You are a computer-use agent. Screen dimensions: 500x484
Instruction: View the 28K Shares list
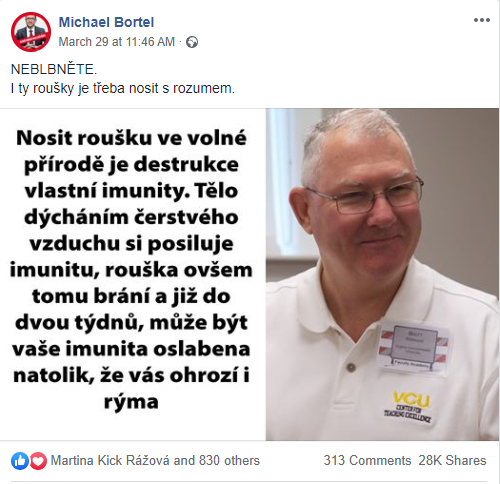pos(452,461)
